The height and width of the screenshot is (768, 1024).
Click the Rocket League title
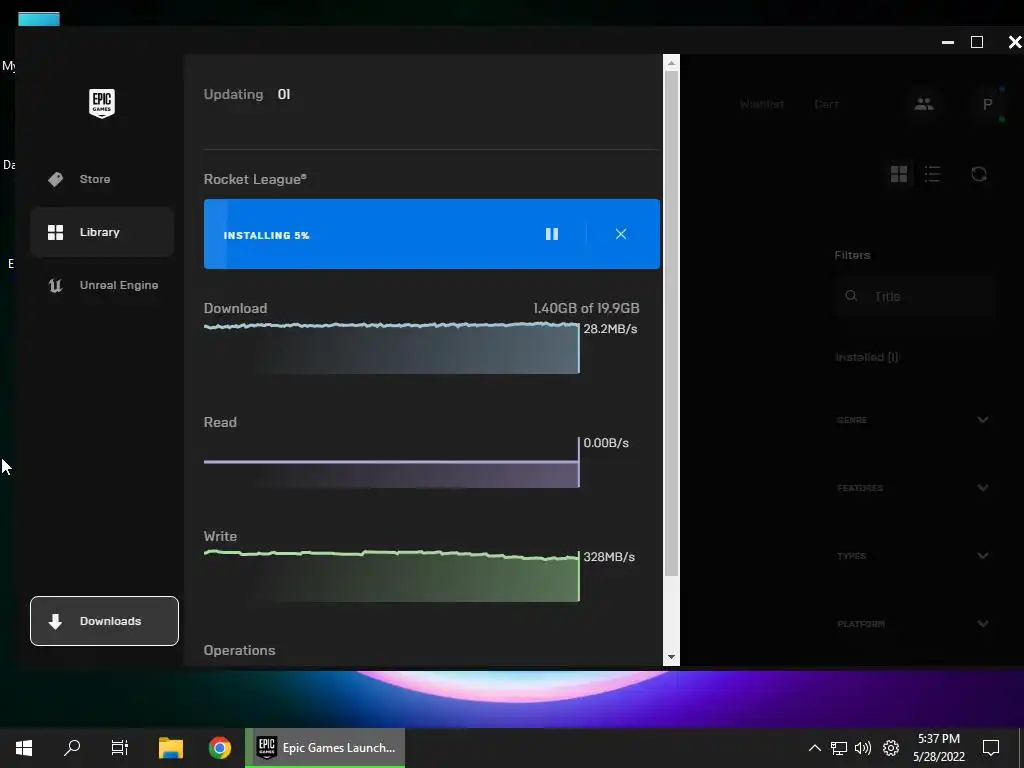[255, 179]
